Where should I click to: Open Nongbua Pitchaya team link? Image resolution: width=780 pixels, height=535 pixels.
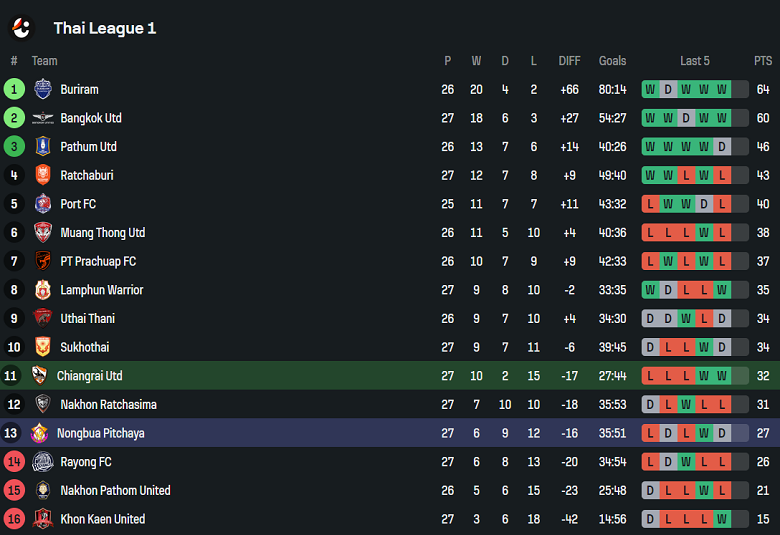tap(100, 433)
